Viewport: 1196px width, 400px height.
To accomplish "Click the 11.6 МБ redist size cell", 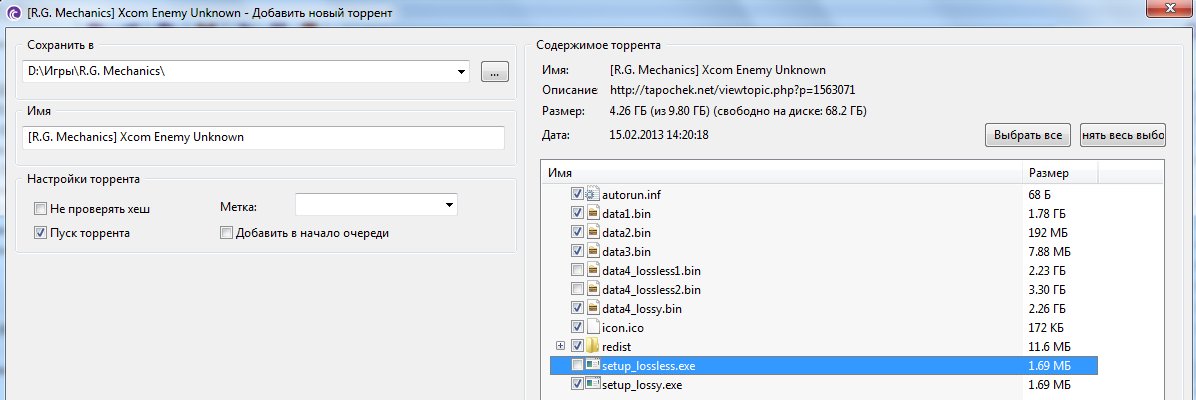I will coord(1048,347).
